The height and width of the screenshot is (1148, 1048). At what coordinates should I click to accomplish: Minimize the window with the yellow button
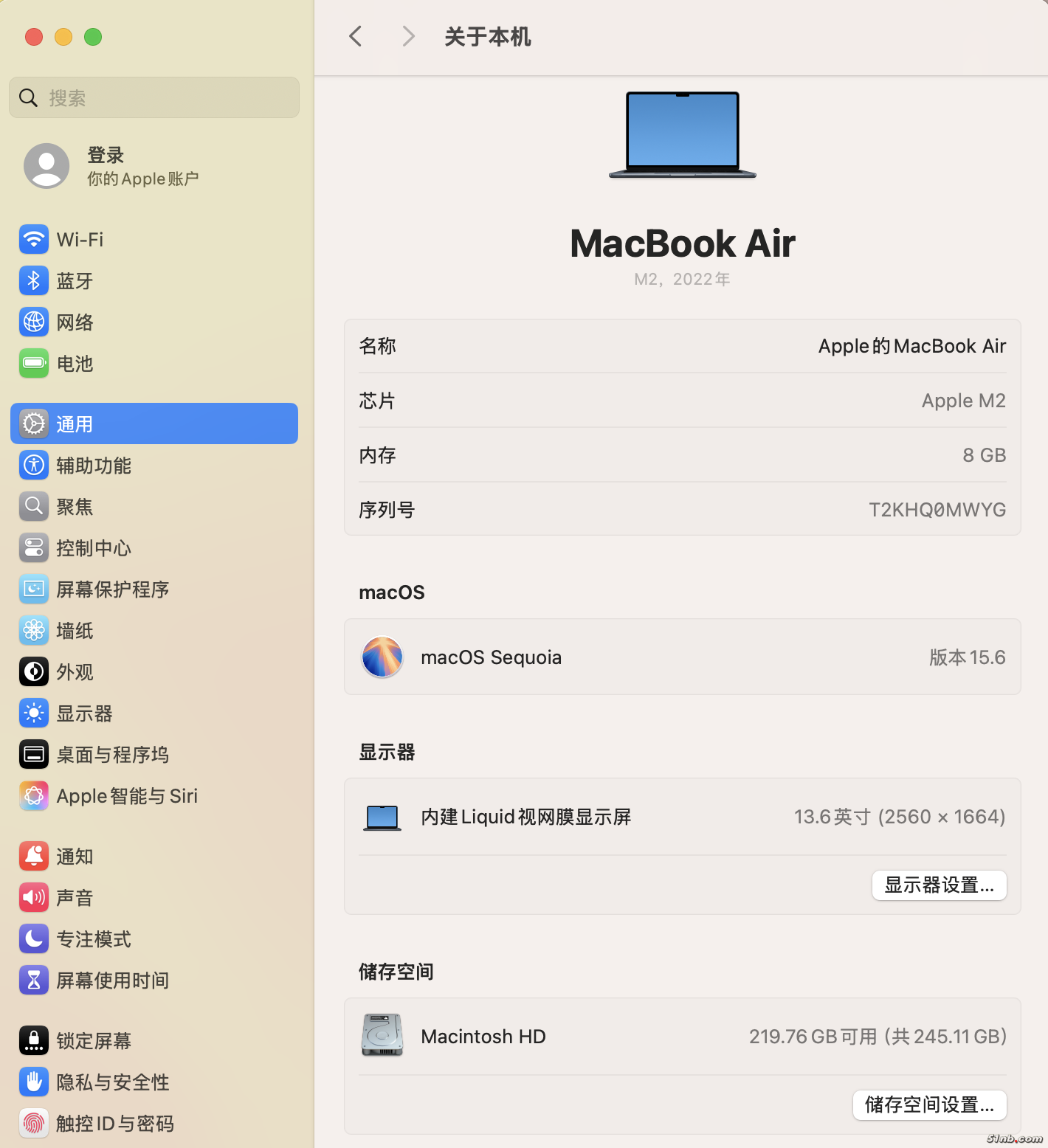pos(63,37)
